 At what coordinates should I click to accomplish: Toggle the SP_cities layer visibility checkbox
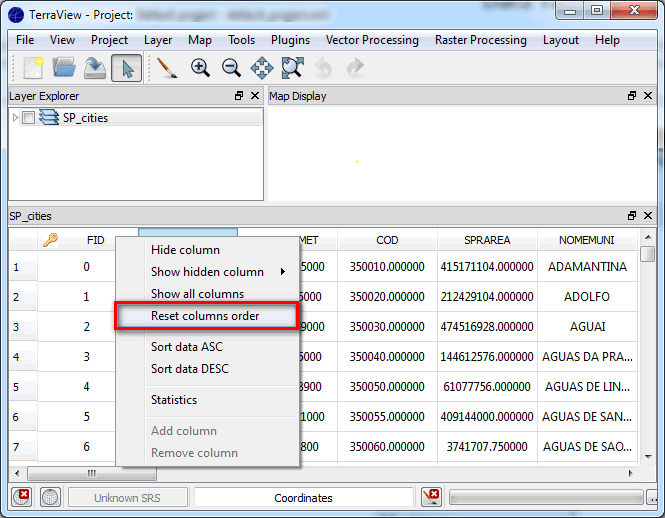coord(28,118)
